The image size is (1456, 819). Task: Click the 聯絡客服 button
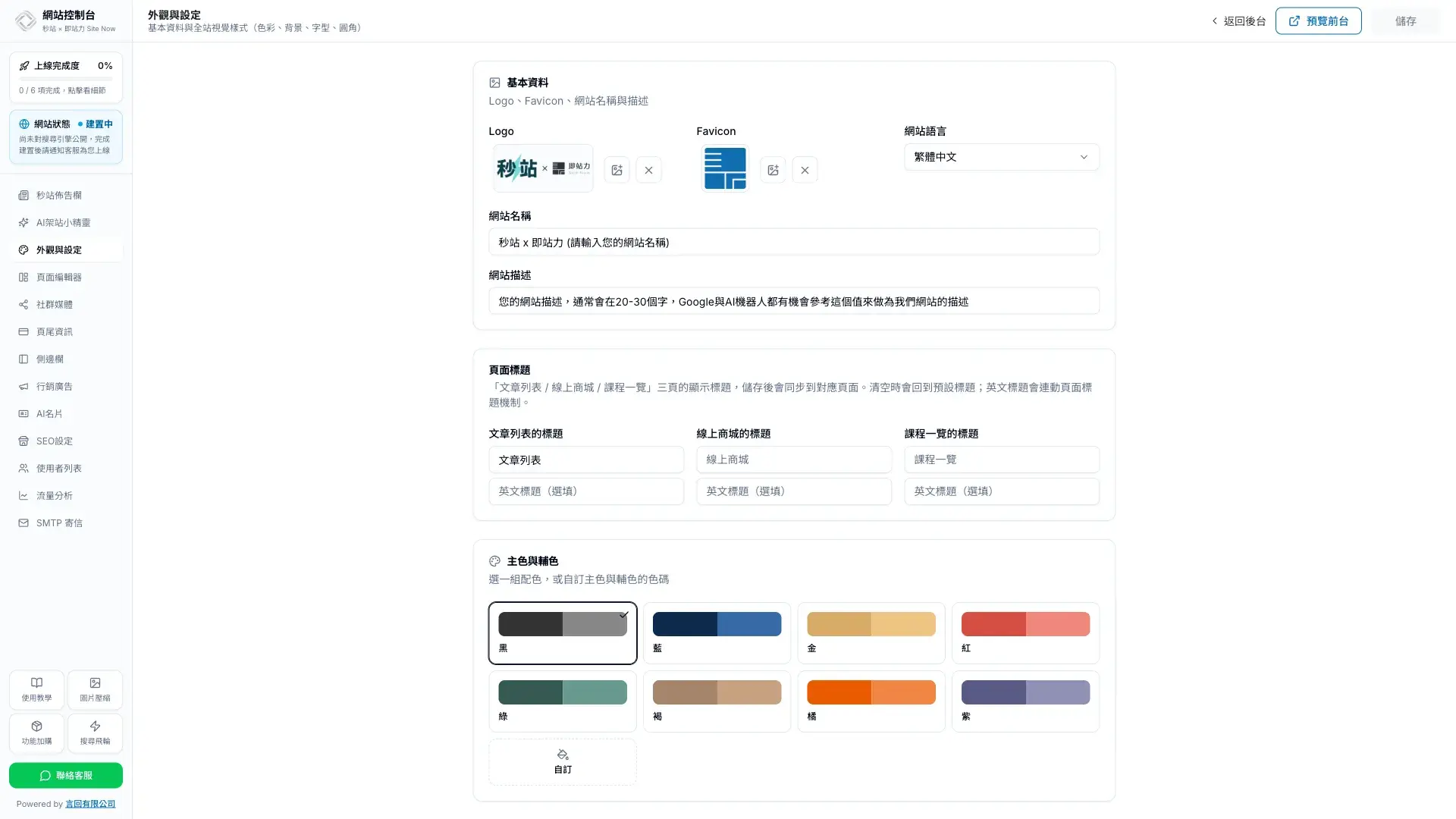tap(66, 775)
